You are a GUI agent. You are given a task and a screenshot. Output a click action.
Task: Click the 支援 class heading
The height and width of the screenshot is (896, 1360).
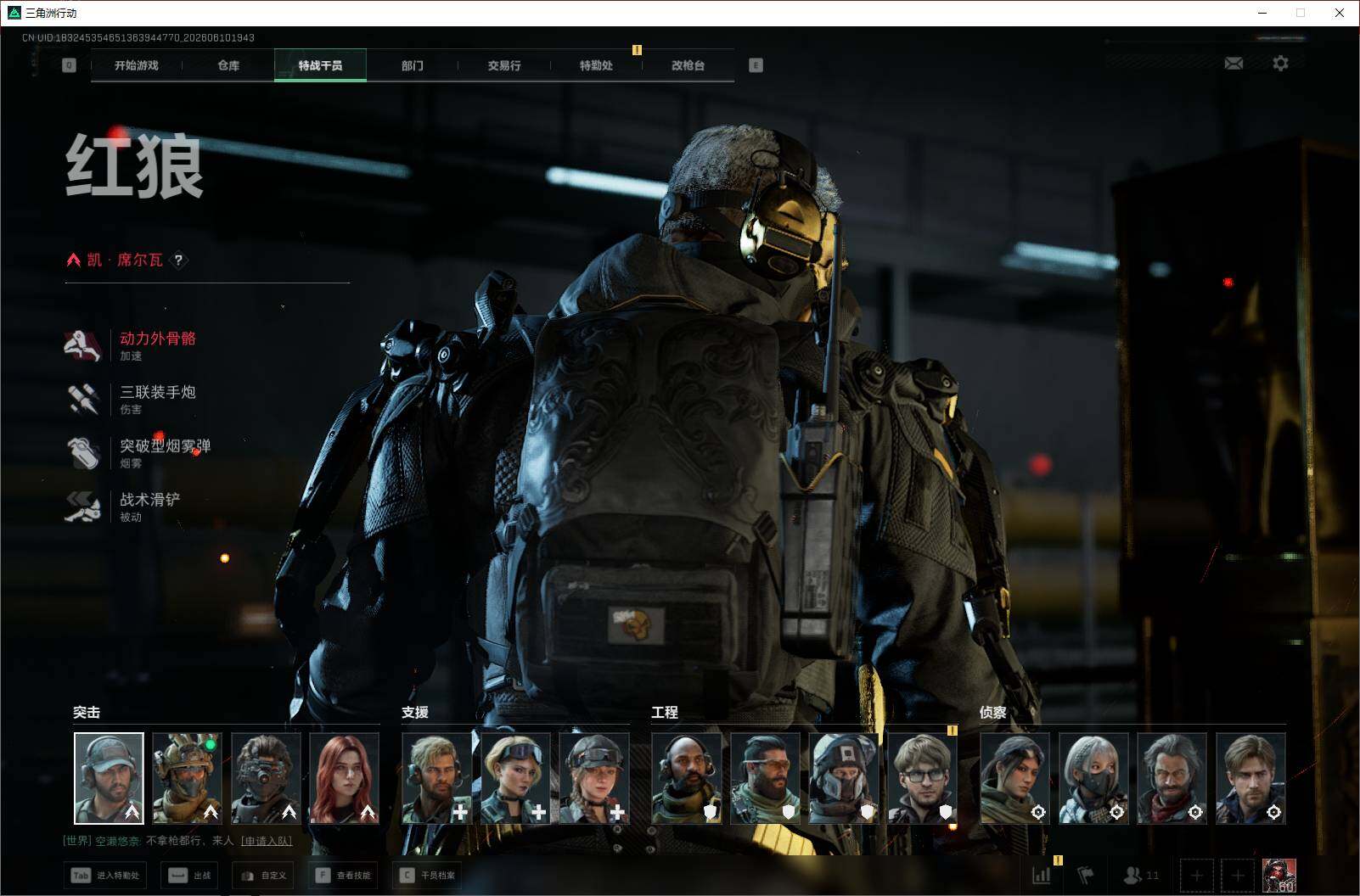415,712
